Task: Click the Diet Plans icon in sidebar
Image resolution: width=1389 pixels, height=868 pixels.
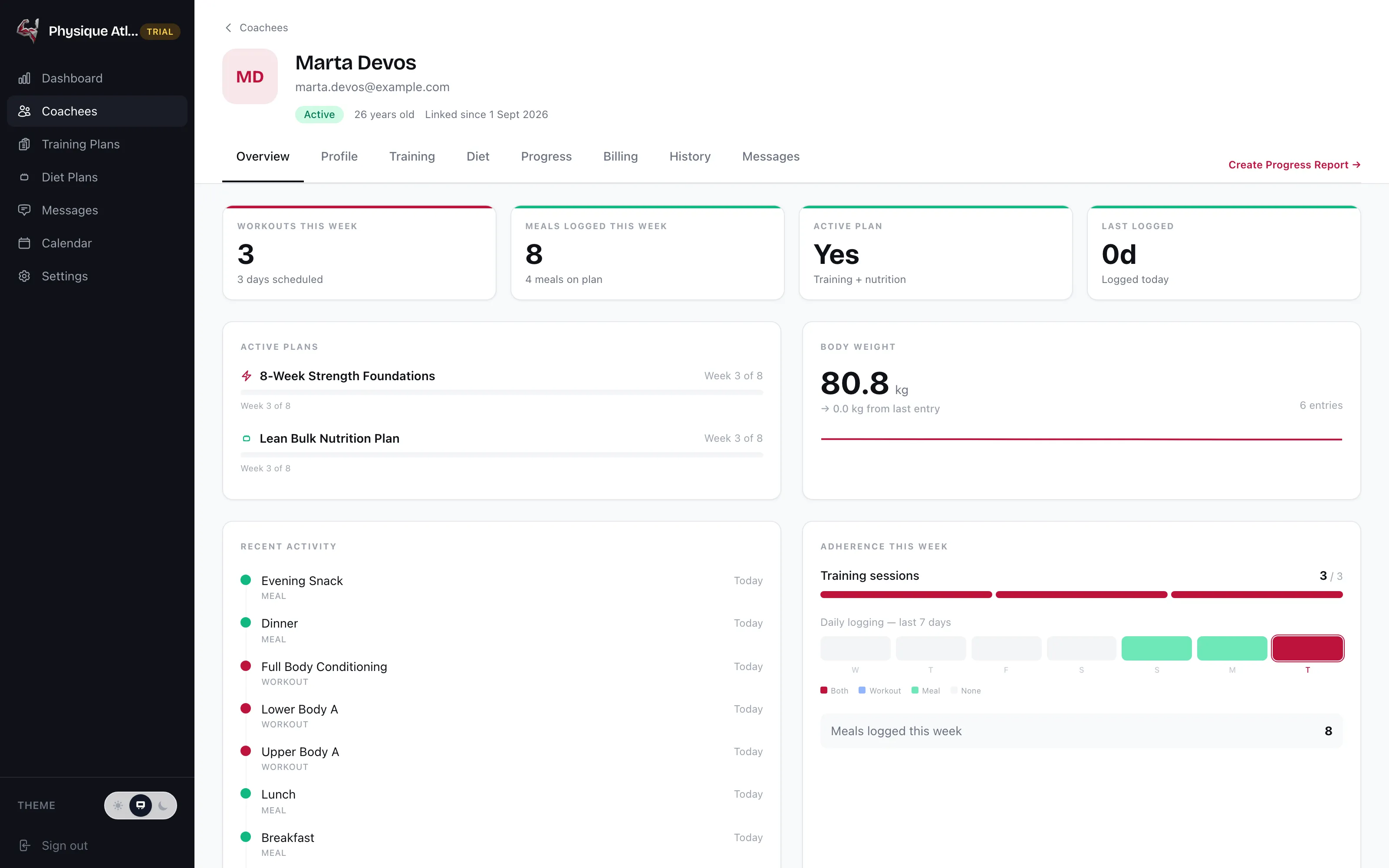Action: coord(24,178)
